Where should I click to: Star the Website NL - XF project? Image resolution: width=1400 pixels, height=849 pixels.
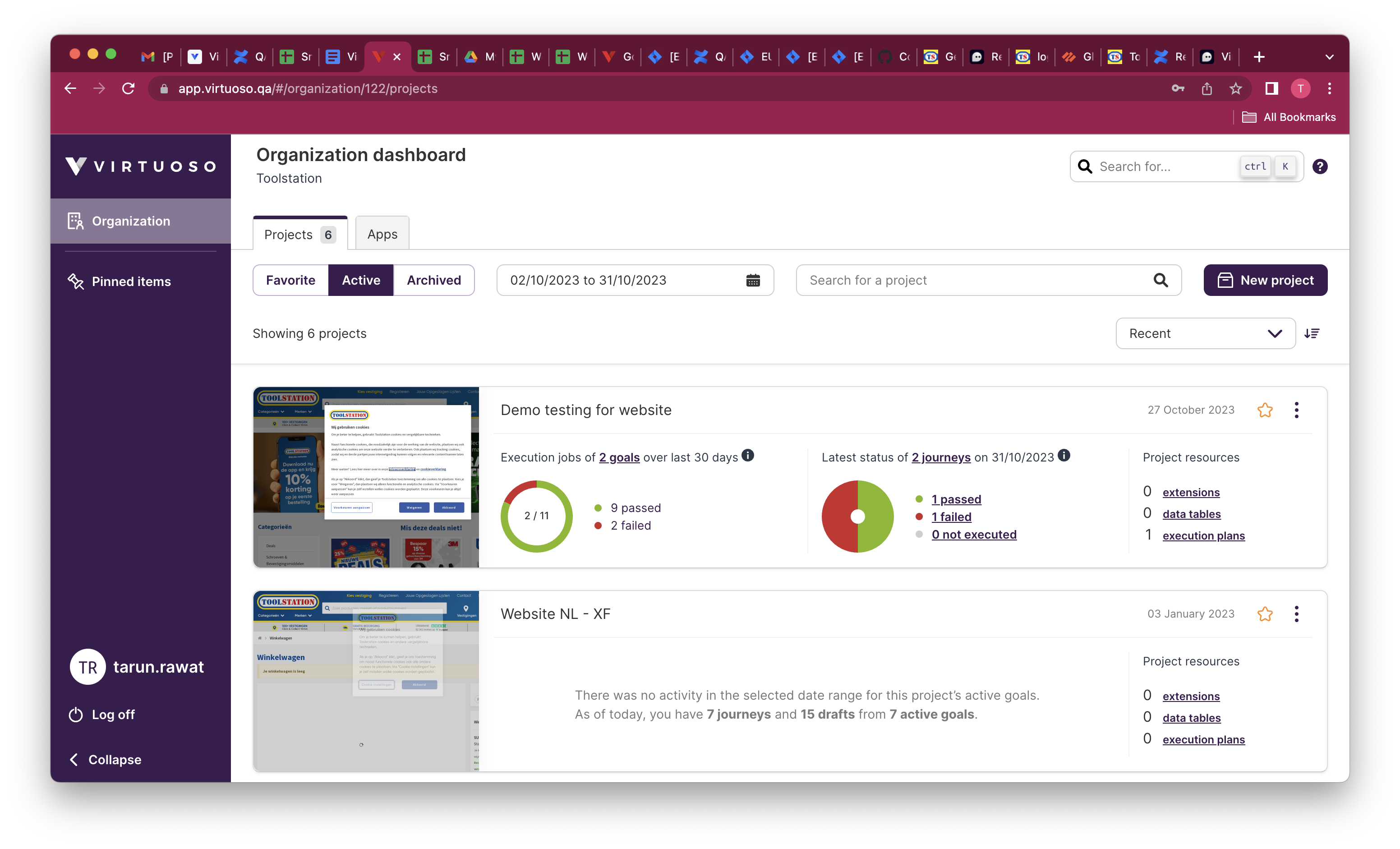coord(1265,614)
